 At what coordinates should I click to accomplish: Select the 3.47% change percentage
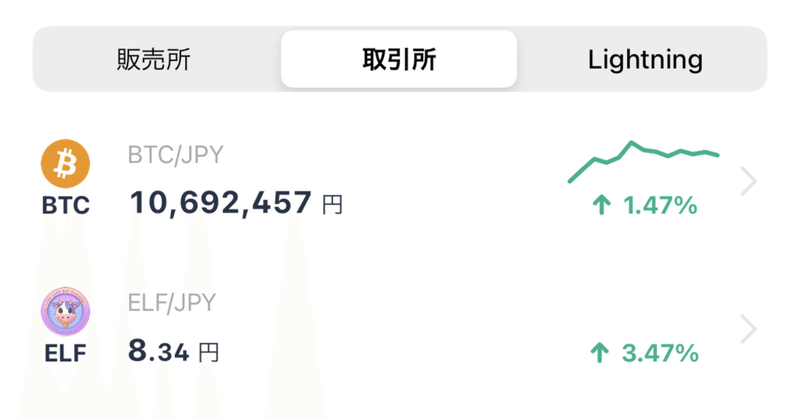[x=660, y=352]
